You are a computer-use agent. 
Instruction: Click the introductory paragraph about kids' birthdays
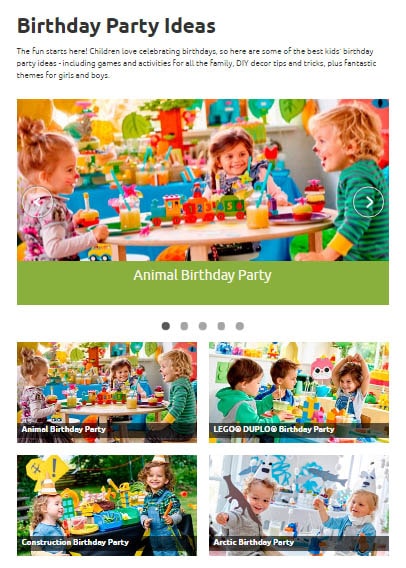196,63
